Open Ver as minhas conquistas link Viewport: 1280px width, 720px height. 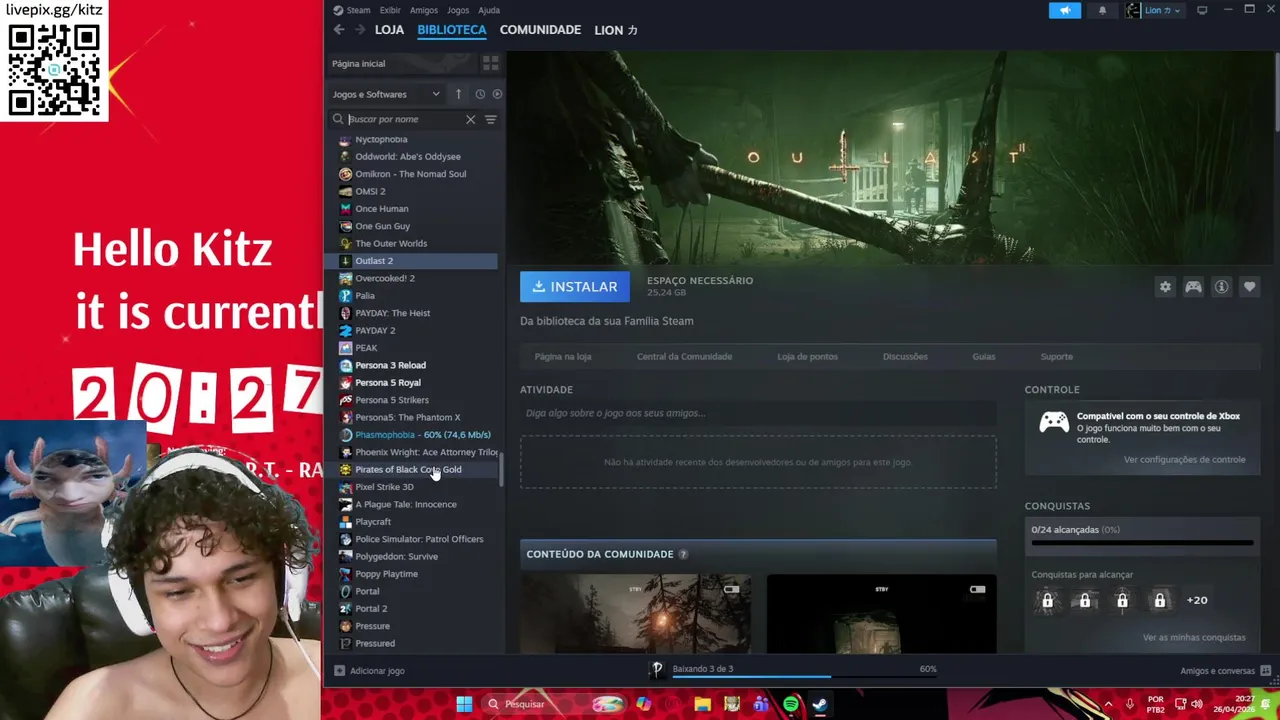(1194, 637)
